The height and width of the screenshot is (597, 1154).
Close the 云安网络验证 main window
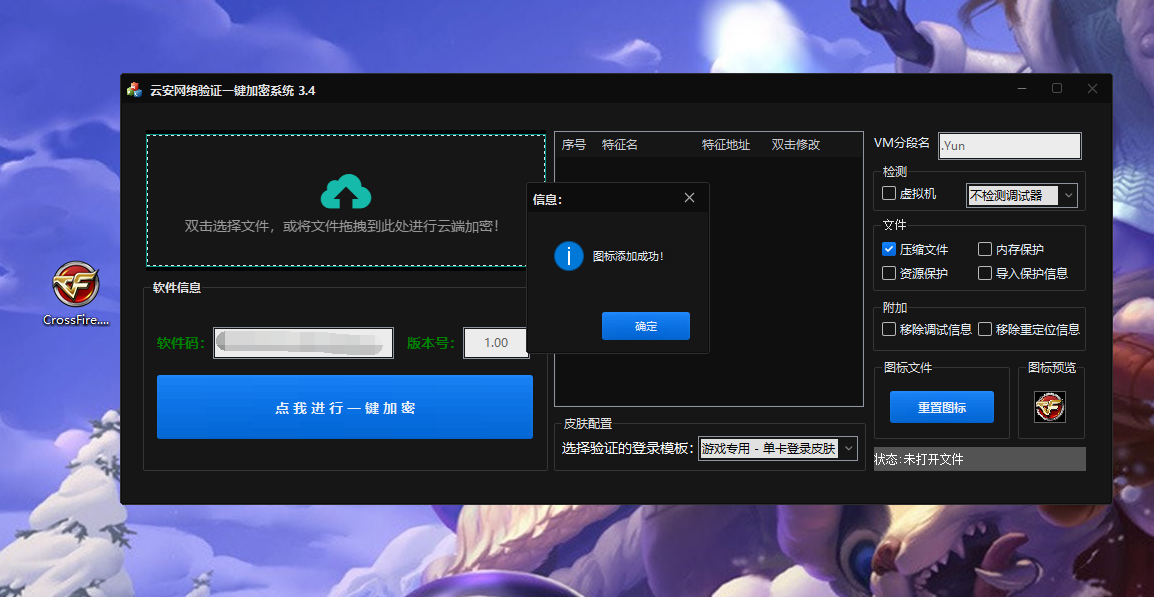[1092, 88]
